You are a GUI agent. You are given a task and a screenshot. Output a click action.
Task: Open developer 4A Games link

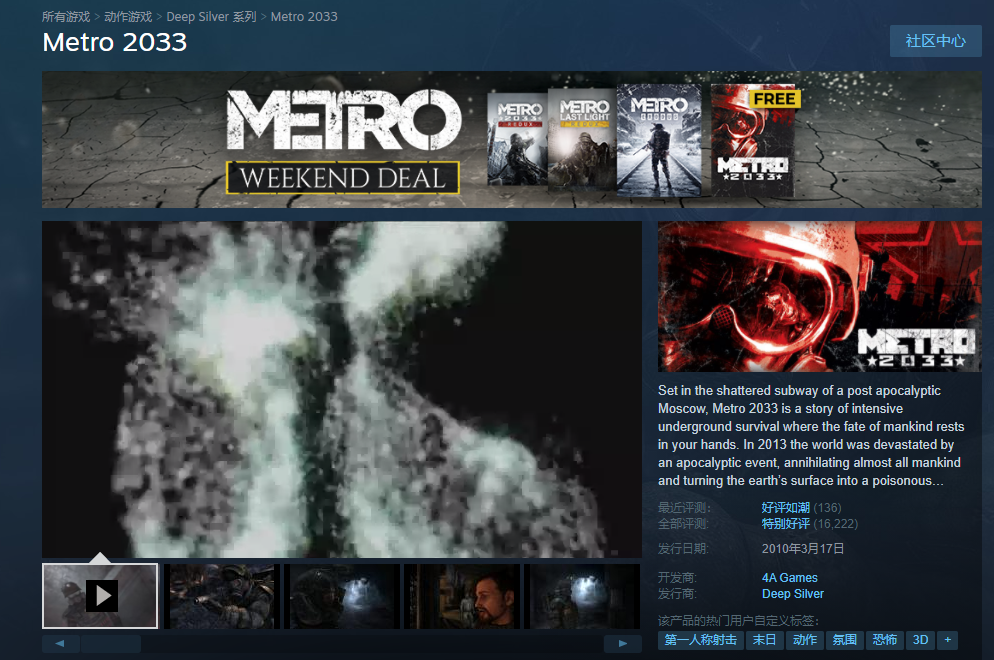tap(789, 578)
